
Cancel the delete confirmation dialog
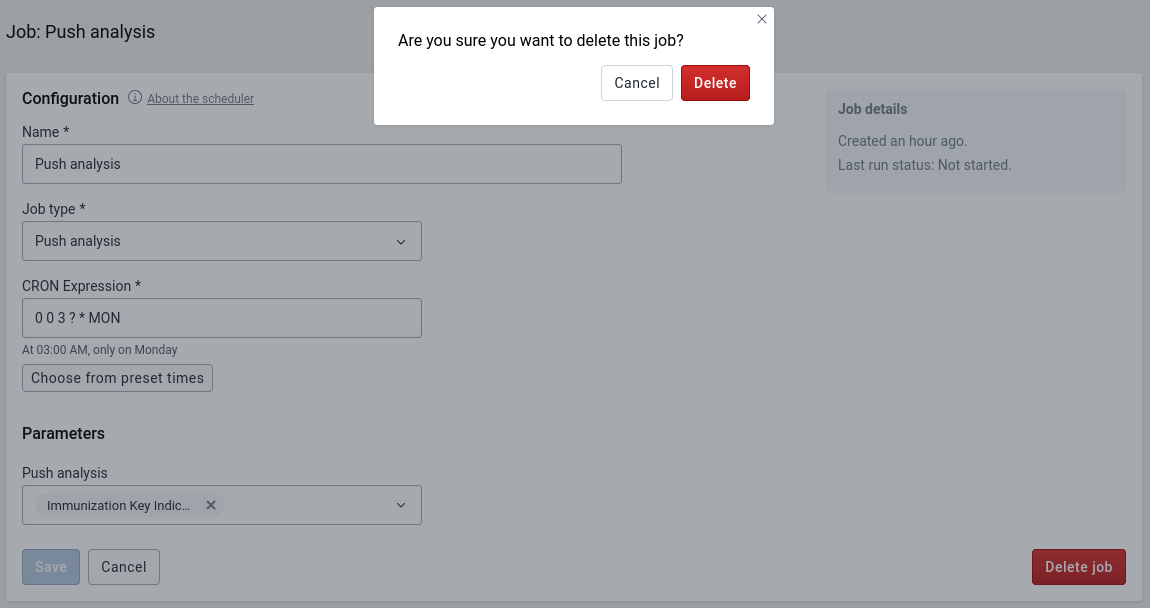(636, 83)
